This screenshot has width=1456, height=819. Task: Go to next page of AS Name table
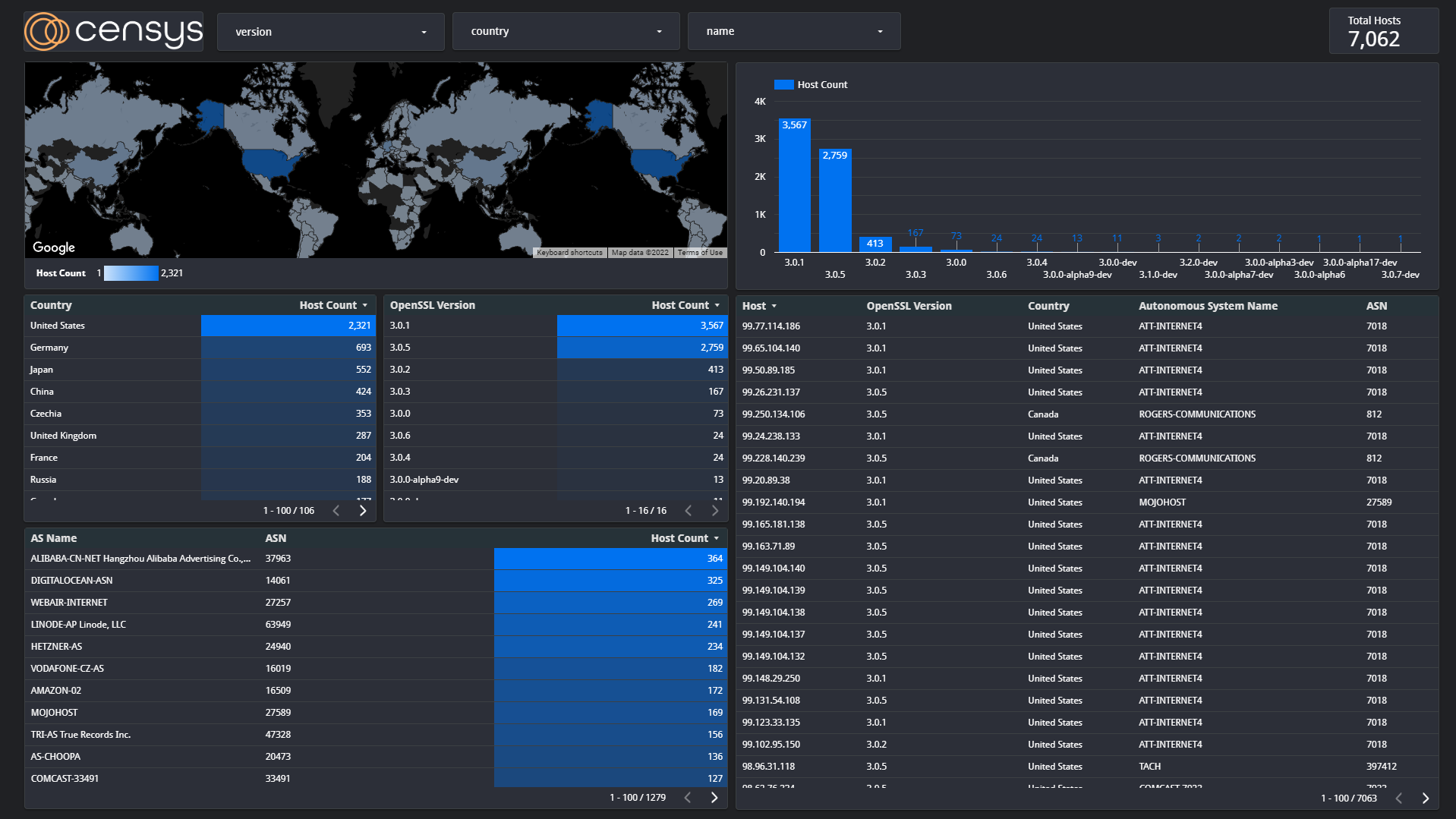pyautogui.click(x=714, y=798)
